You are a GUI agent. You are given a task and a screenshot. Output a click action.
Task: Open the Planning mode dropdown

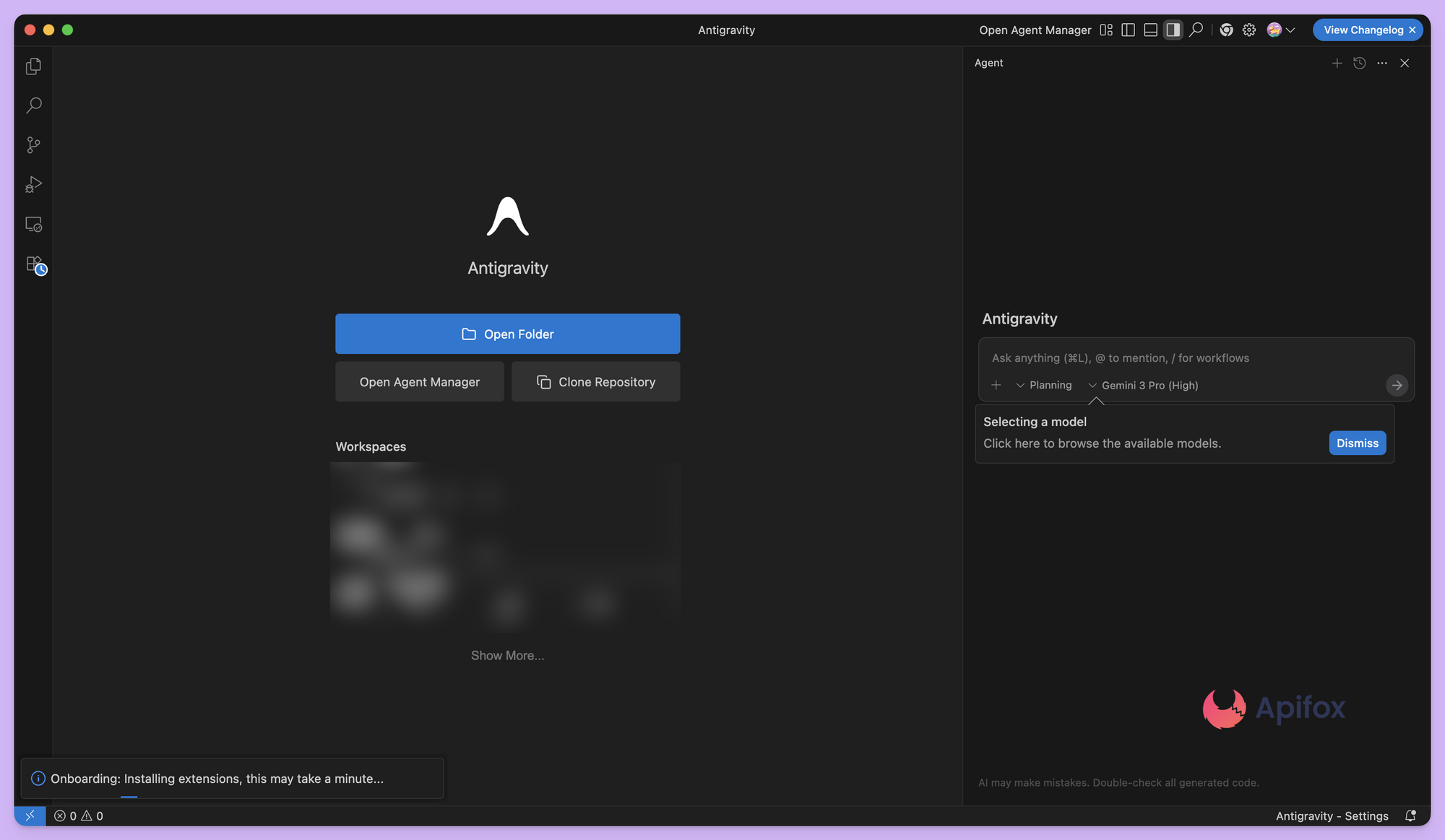click(1044, 385)
